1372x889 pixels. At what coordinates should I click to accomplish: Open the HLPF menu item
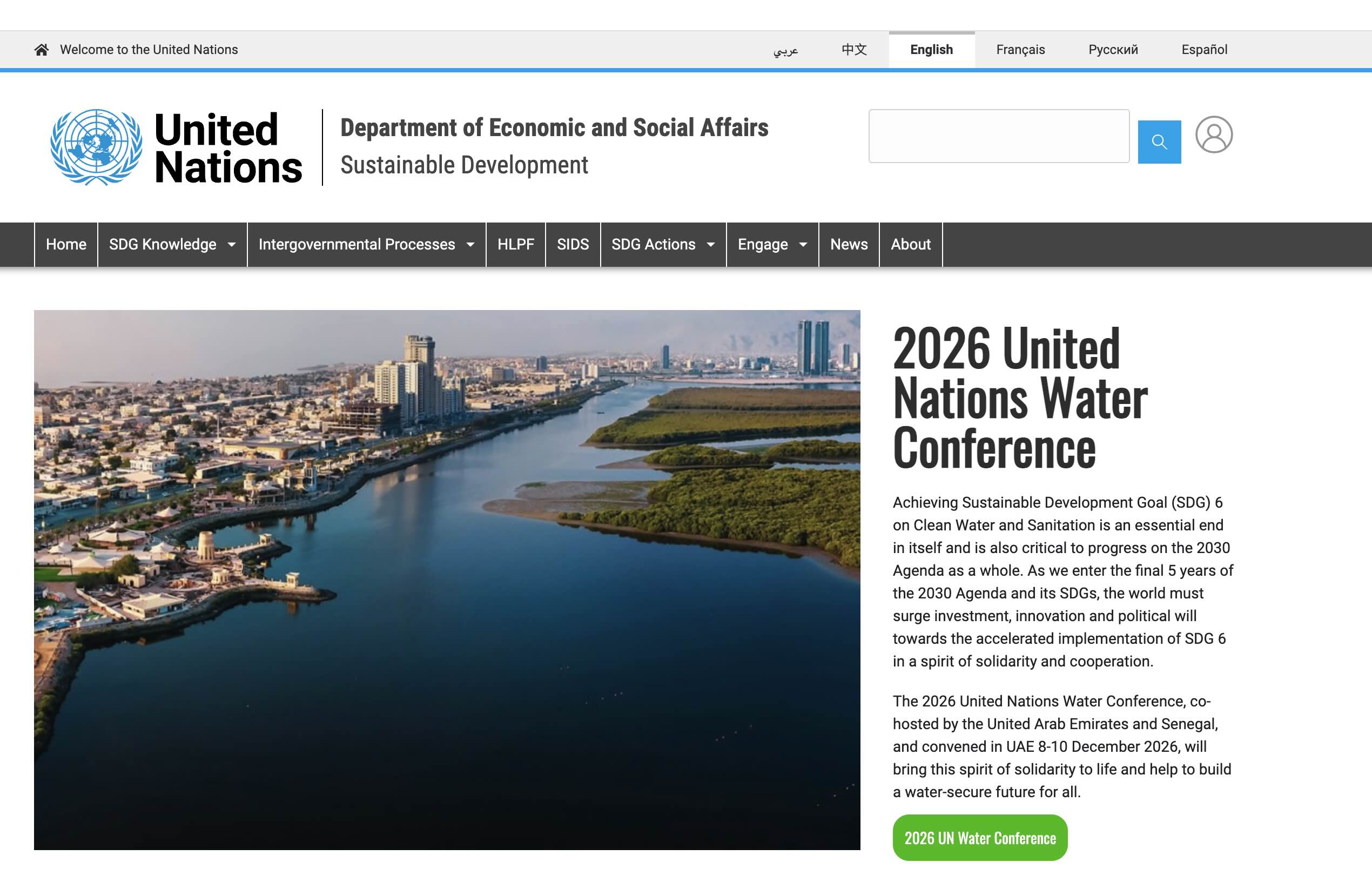(515, 245)
